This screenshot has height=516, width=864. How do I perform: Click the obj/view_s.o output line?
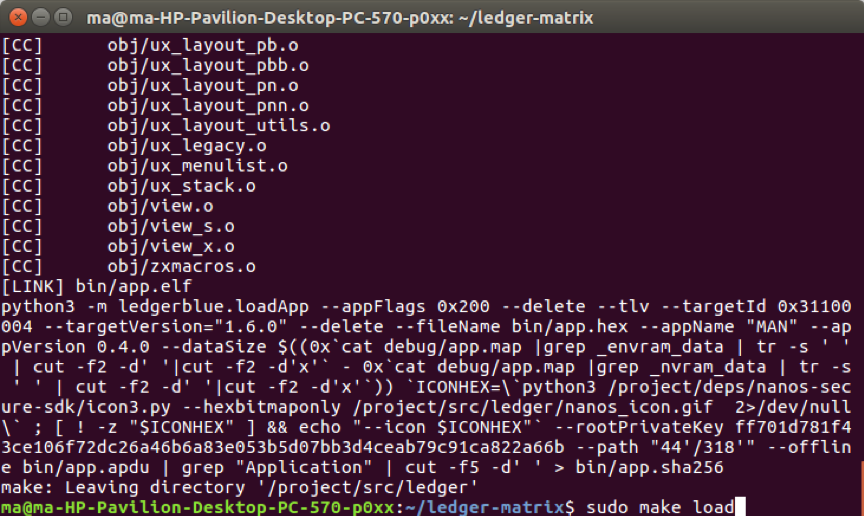click(x=170, y=226)
